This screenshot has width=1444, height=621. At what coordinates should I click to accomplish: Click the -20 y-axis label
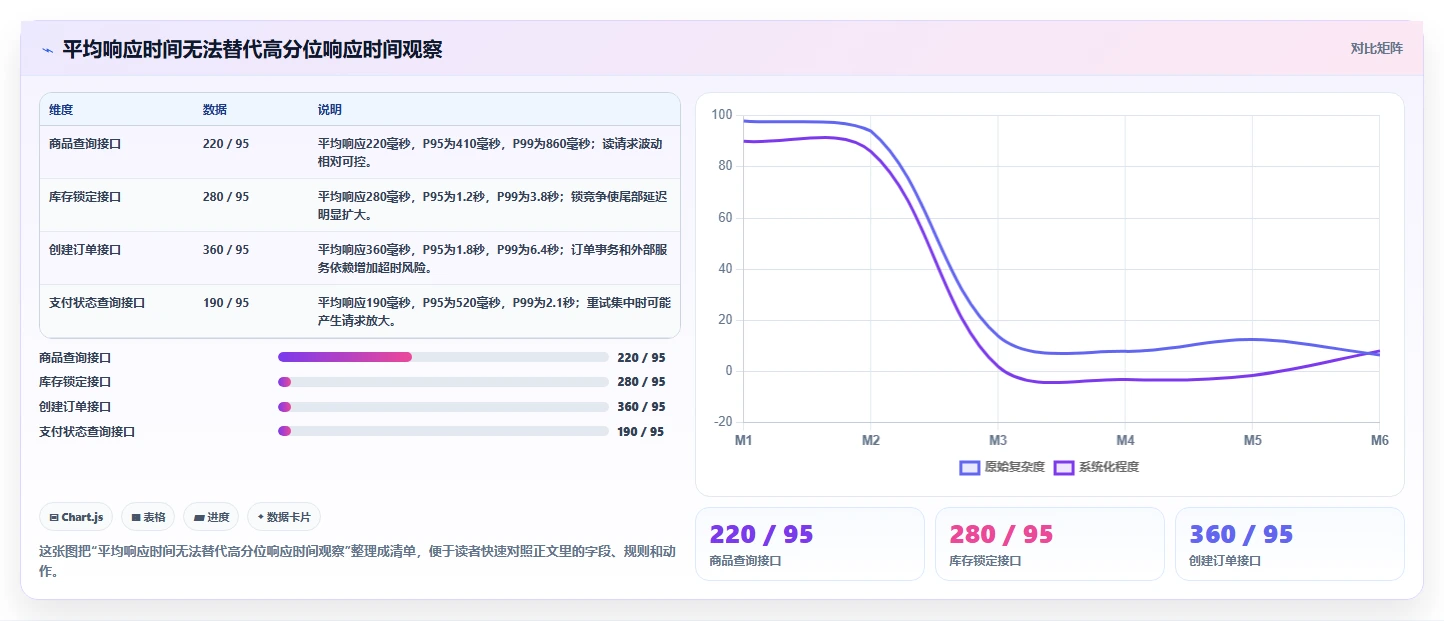(x=723, y=422)
